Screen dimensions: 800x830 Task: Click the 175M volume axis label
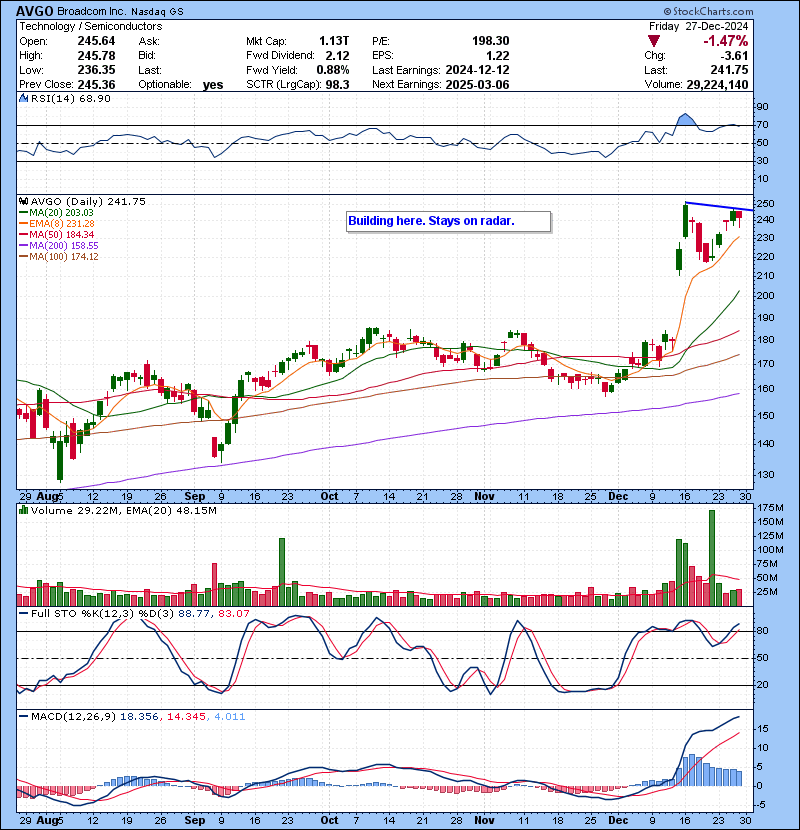coord(770,508)
